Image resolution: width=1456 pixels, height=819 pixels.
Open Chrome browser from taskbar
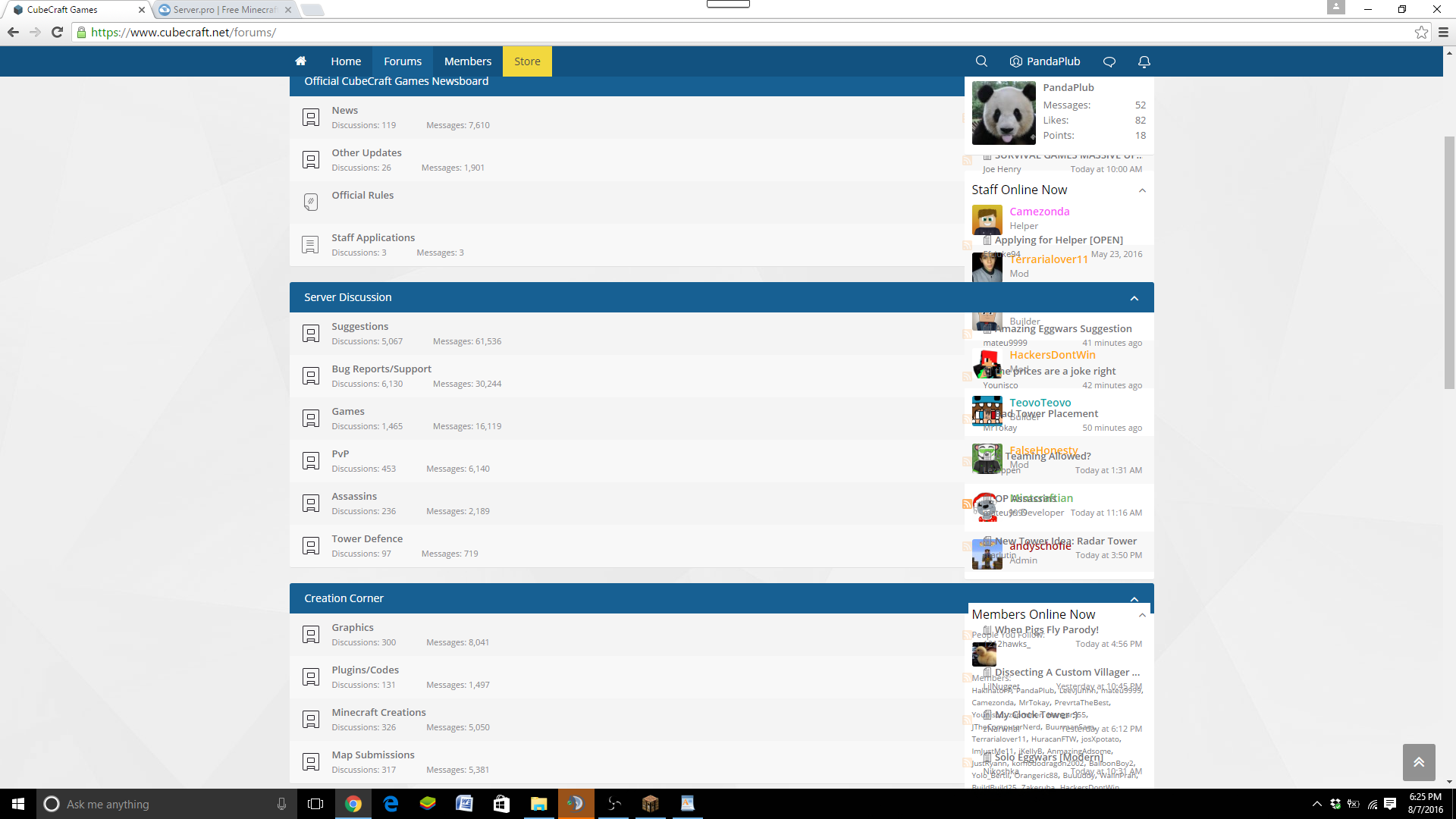coord(353,804)
